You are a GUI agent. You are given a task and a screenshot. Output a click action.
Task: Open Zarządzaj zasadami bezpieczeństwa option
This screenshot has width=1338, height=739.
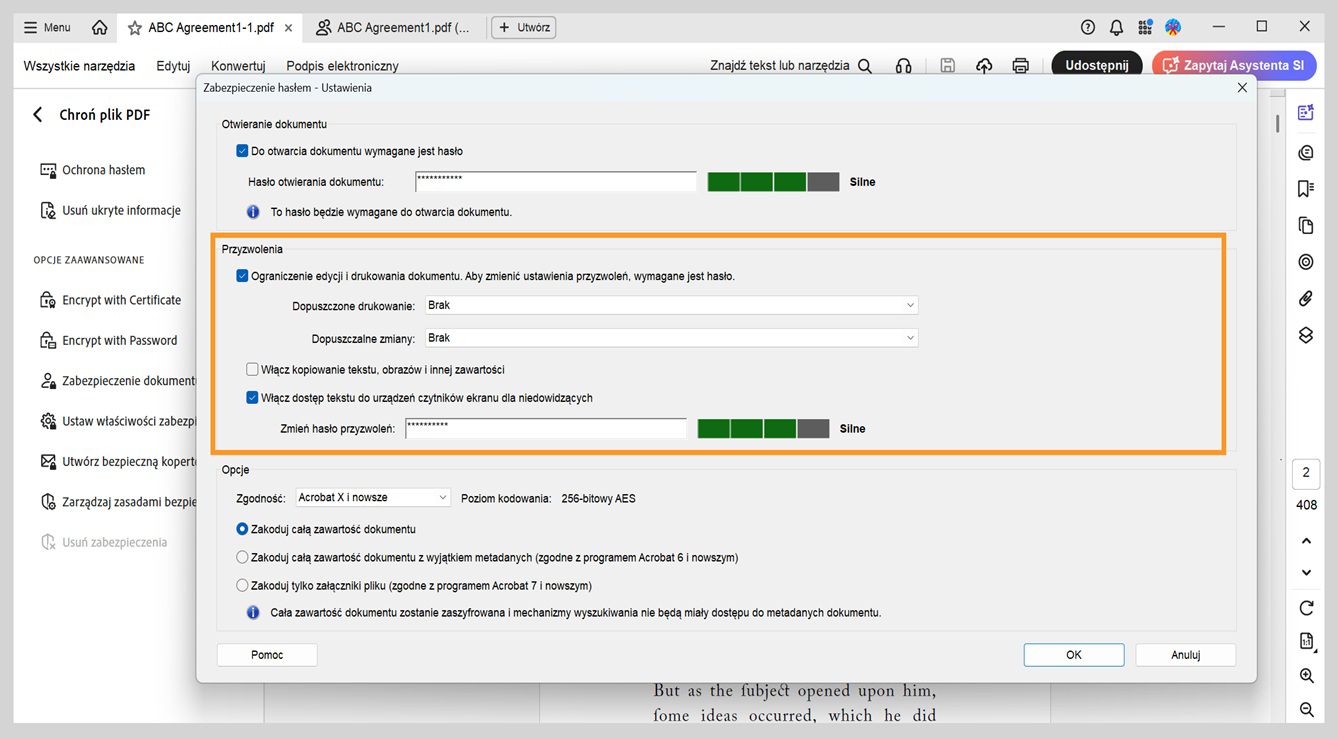[117, 502]
